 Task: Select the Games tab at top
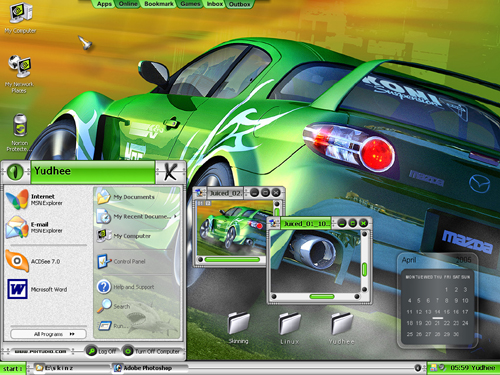(x=190, y=4)
